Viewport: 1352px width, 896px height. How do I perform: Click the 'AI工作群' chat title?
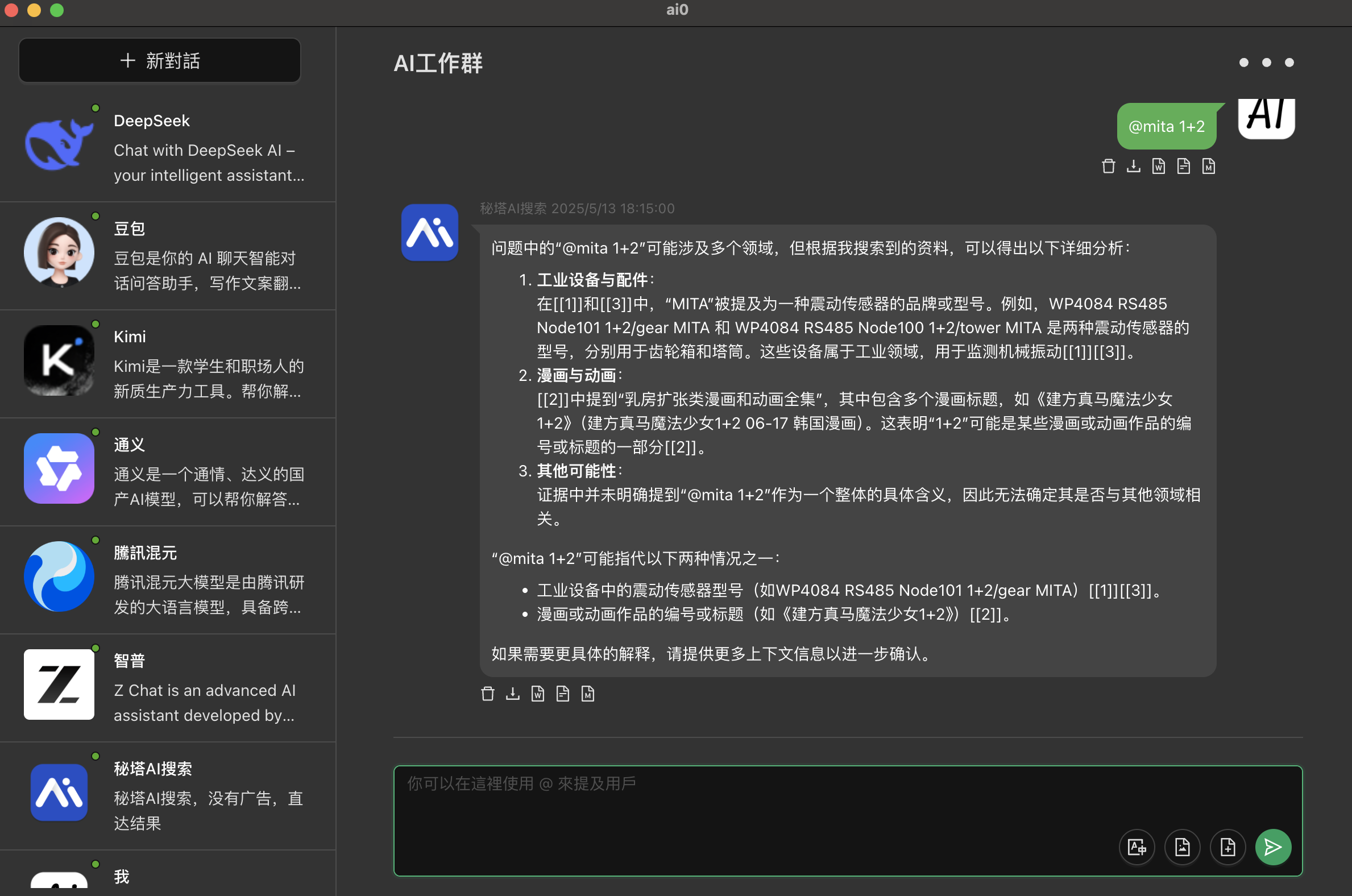coord(438,63)
